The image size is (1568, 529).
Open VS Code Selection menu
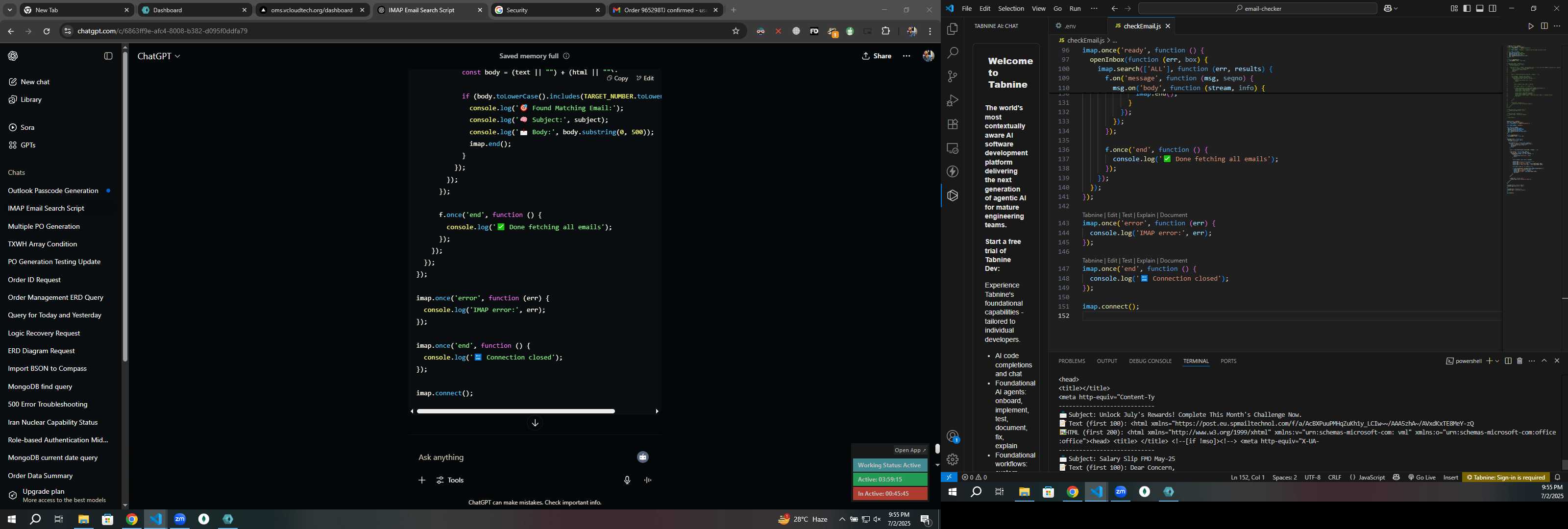click(1010, 8)
